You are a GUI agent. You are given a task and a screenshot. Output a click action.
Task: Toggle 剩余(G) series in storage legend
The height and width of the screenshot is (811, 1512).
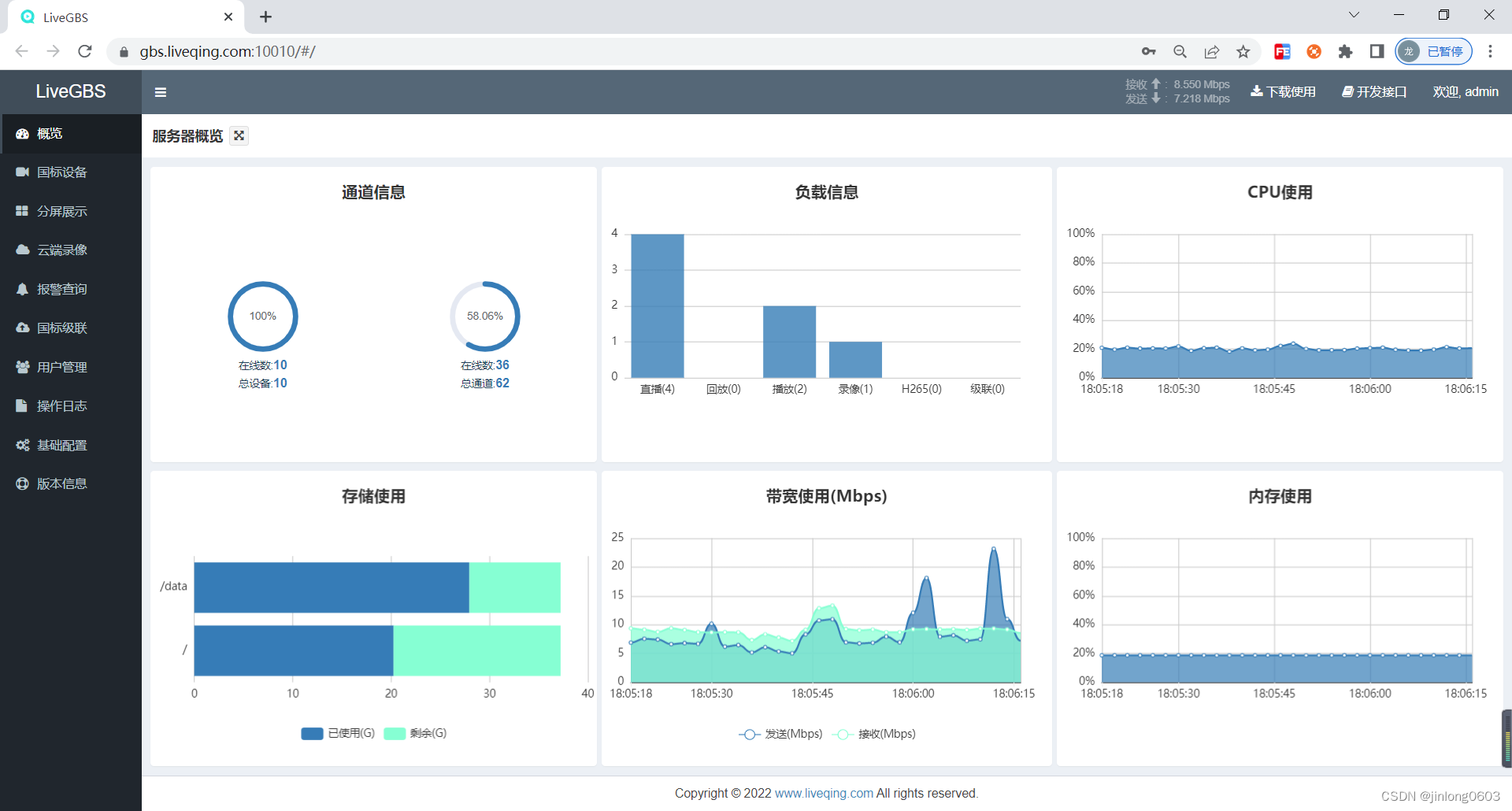(x=415, y=733)
